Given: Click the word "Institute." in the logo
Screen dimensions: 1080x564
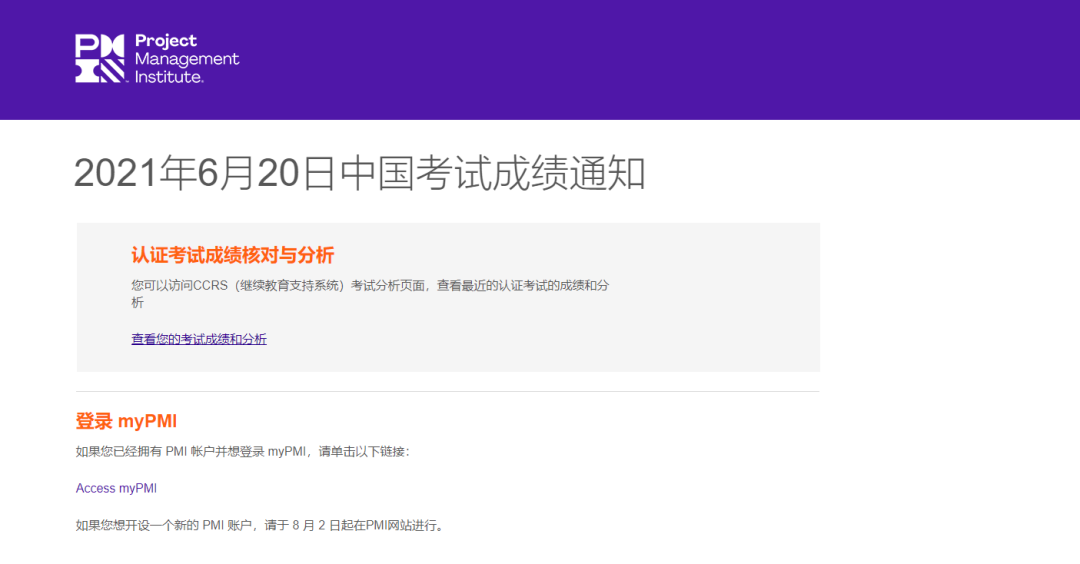Looking at the screenshot, I should point(169,77).
